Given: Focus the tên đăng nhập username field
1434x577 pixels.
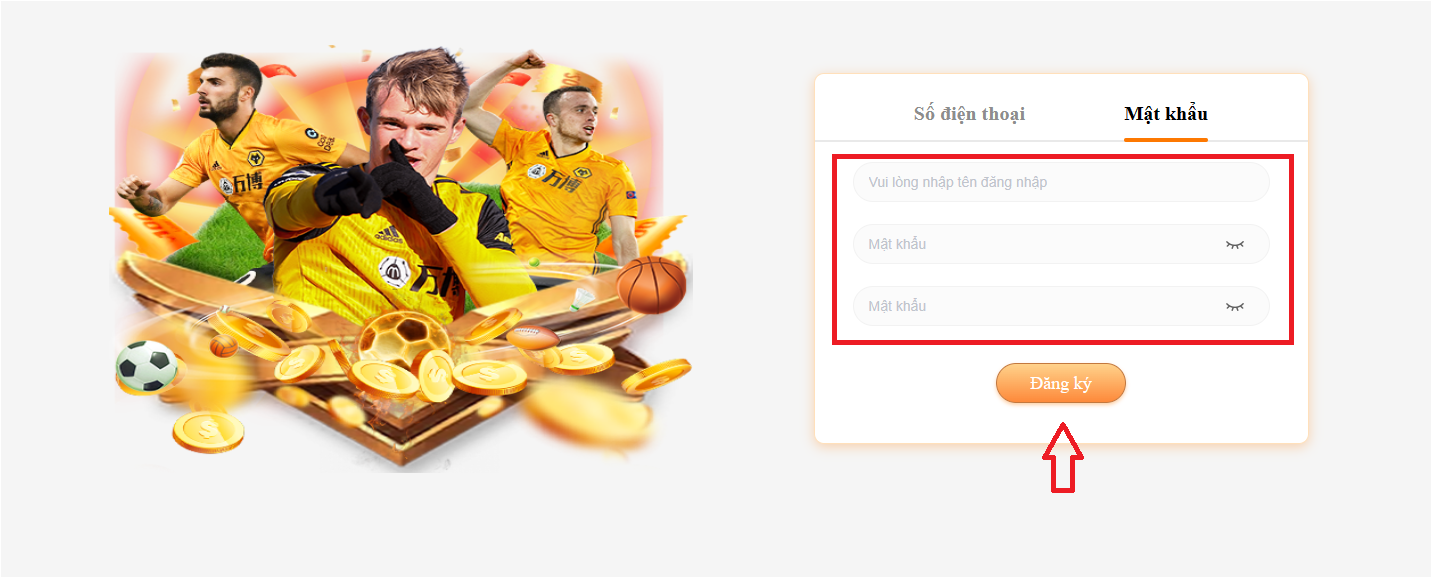Looking at the screenshot, I should [x=1061, y=183].
